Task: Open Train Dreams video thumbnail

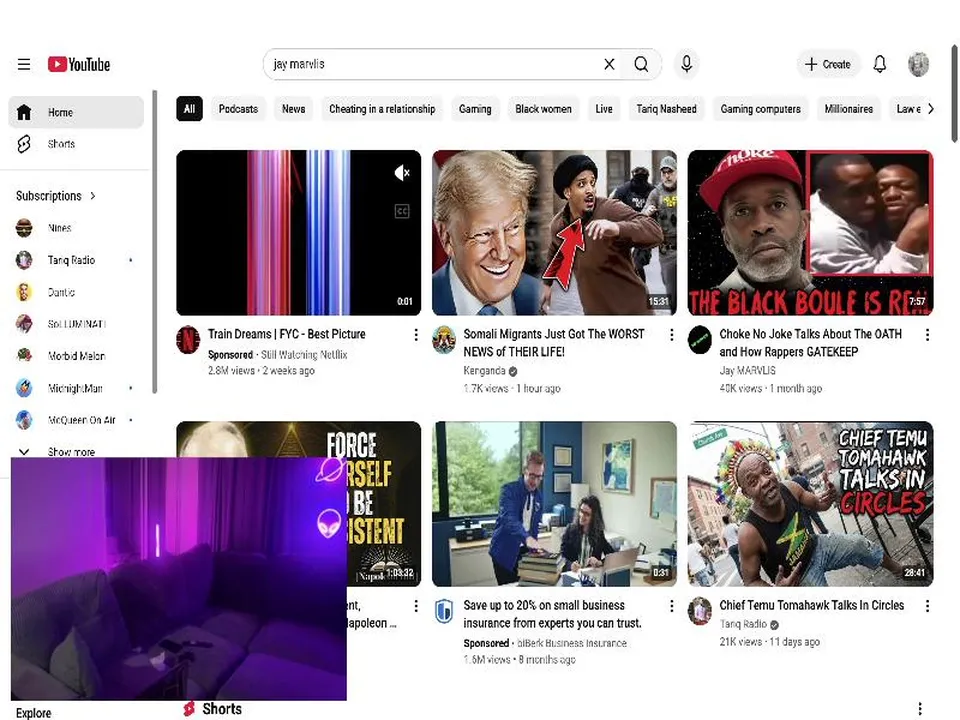Action: (299, 233)
